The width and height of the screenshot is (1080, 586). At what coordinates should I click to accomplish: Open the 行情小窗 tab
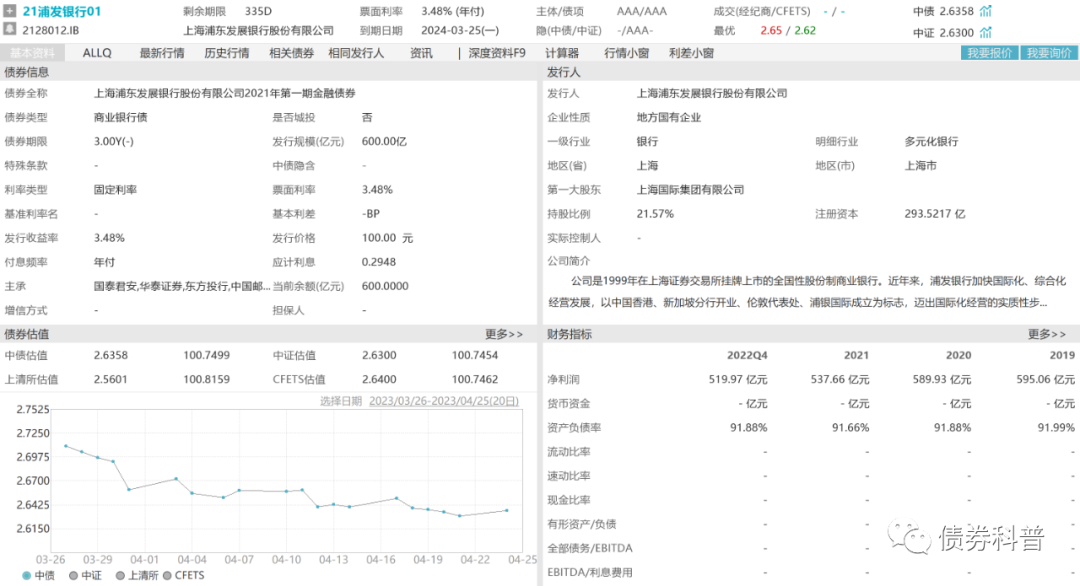[627, 53]
